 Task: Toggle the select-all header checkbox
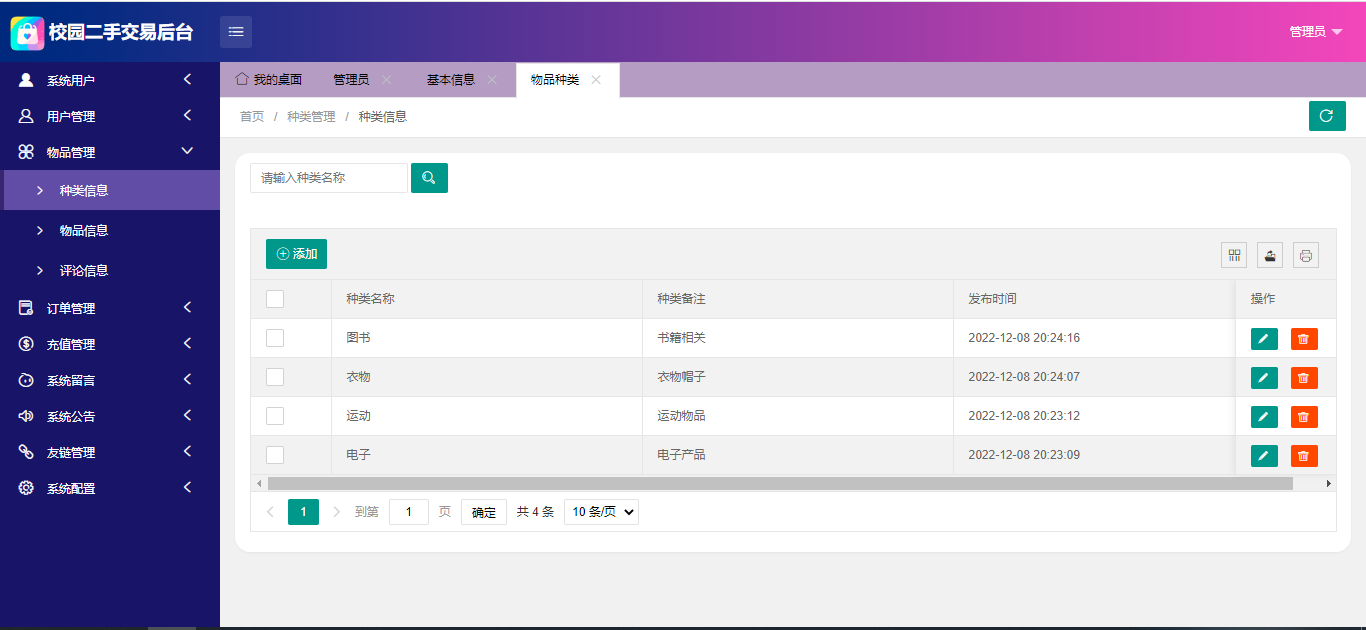[x=275, y=299]
